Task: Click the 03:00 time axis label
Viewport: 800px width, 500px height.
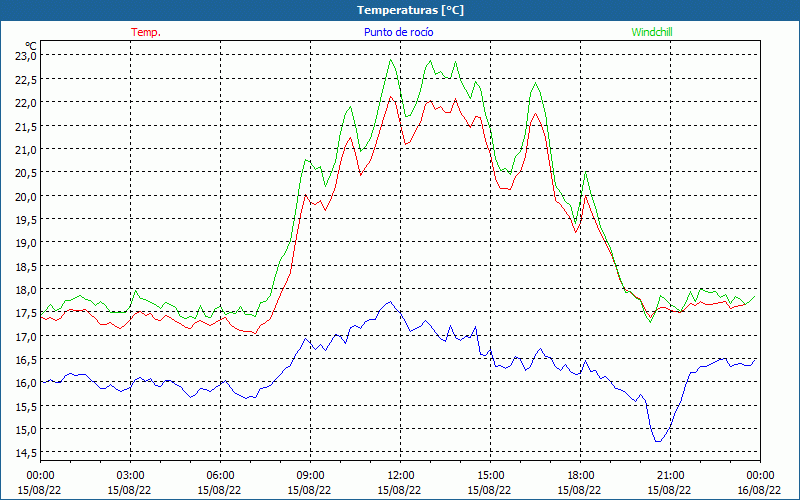Action: [130, 476]
